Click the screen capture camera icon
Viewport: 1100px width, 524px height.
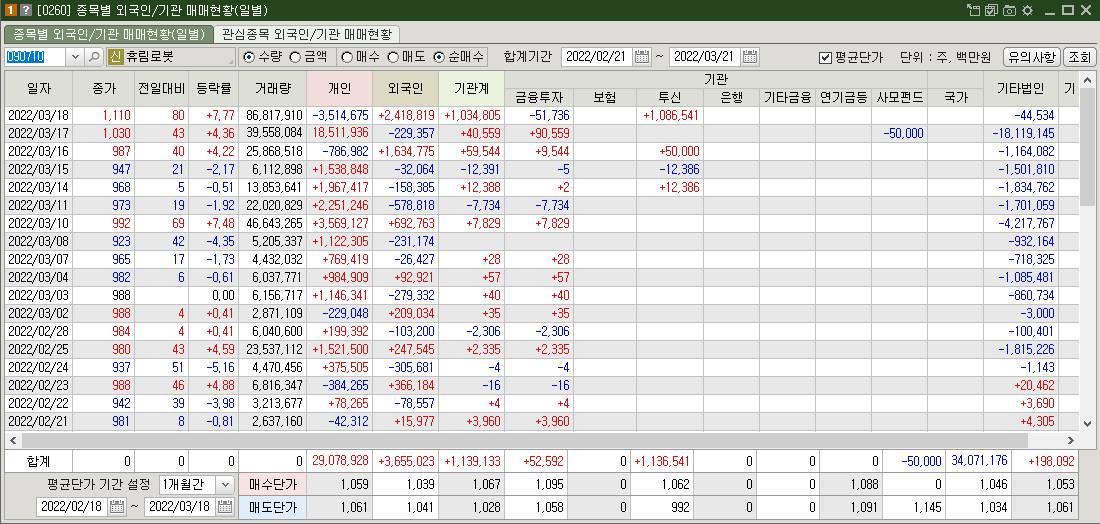(1009, 10)
